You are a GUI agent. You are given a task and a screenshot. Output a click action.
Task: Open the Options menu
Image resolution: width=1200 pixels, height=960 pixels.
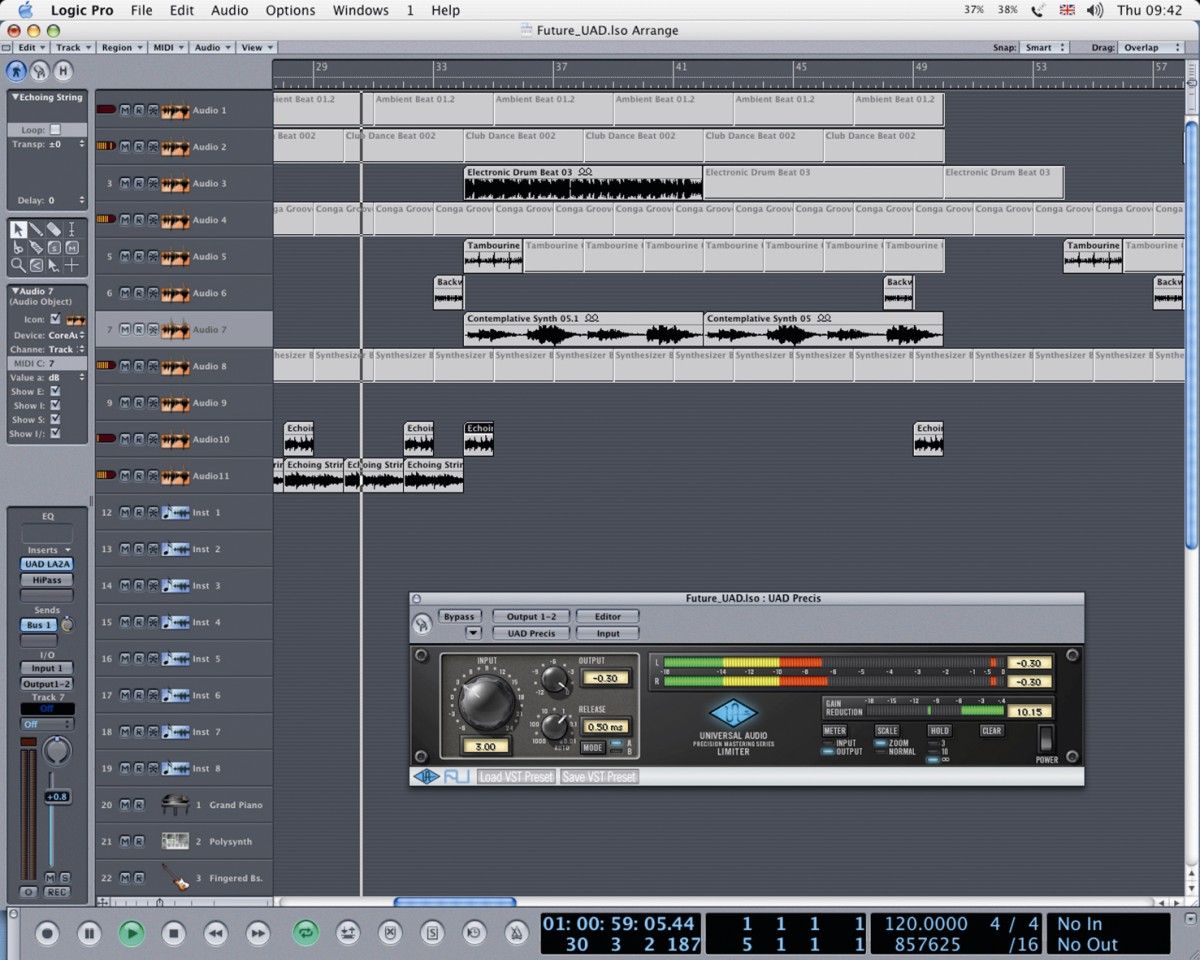[x=290, y=10]
